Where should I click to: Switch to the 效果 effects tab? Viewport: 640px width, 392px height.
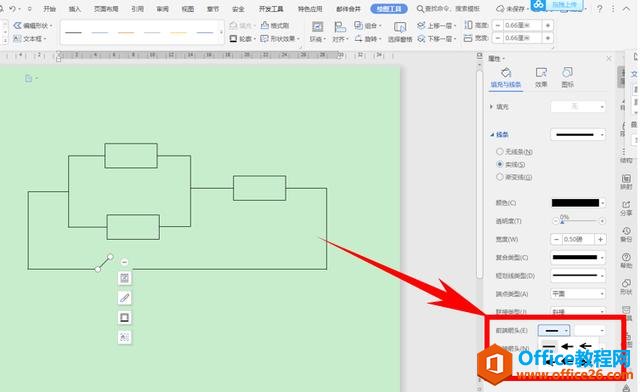[x=541, y=77]
